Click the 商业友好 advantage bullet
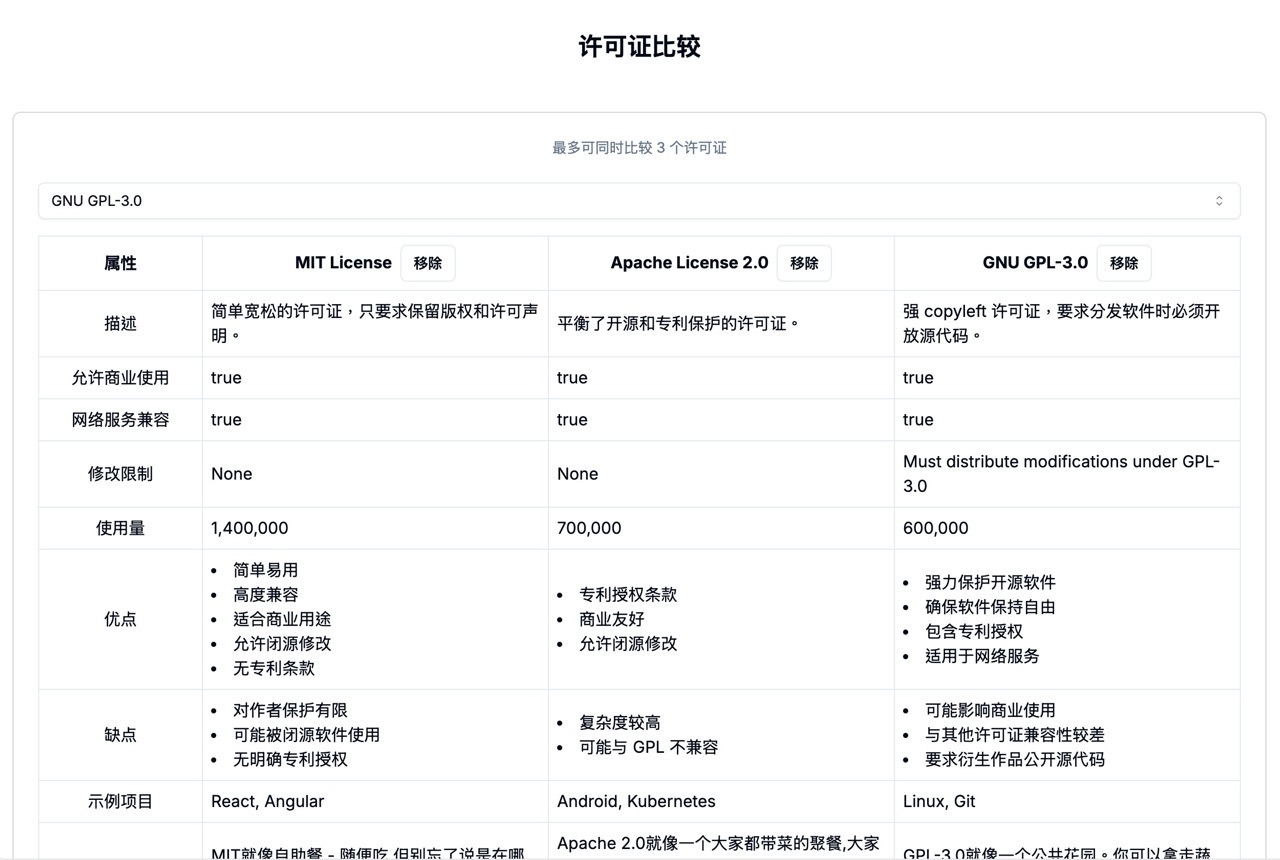1280x860 pixels. coord(612,619)
